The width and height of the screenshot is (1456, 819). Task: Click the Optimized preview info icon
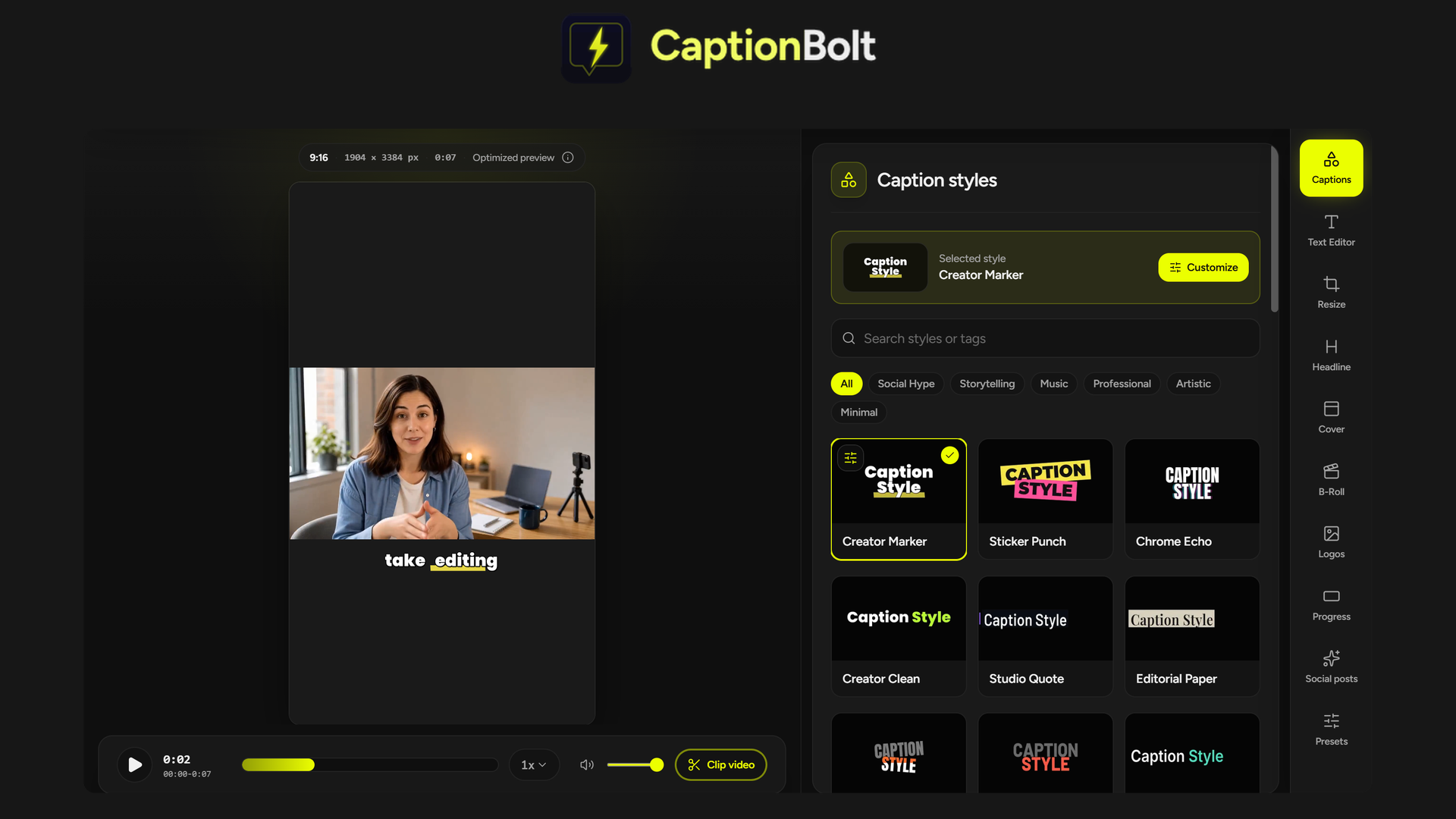[x=568, y=158]
